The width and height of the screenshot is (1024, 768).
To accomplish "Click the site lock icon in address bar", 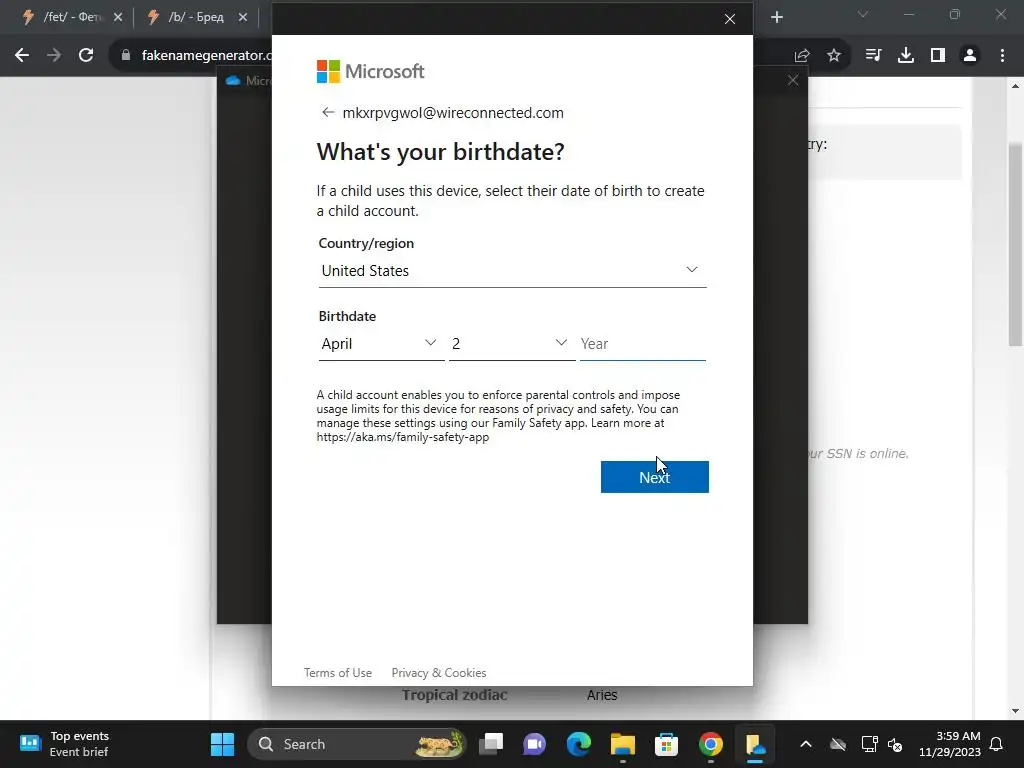I will coord(126,55).
